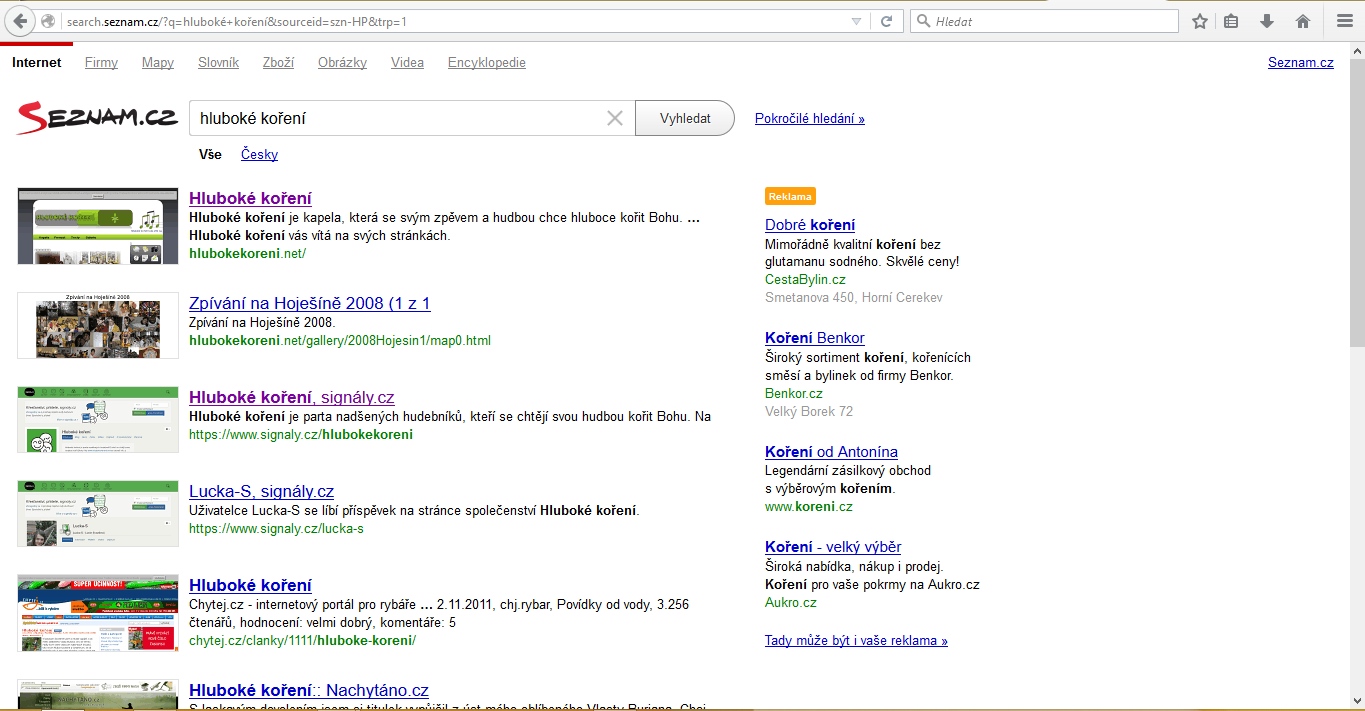Viewport: 1365px width, 711px height.
Task: Open the Dobré koření ad
Action: [810, 225]
